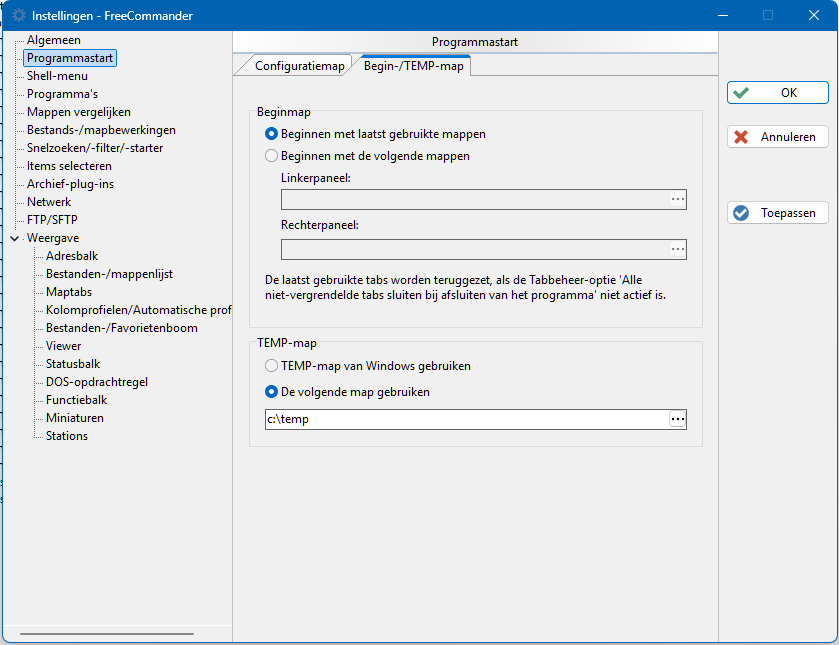This screenshot has height=645, width=839.
Task: Click the Toepassen button
Action: [777, 213]
